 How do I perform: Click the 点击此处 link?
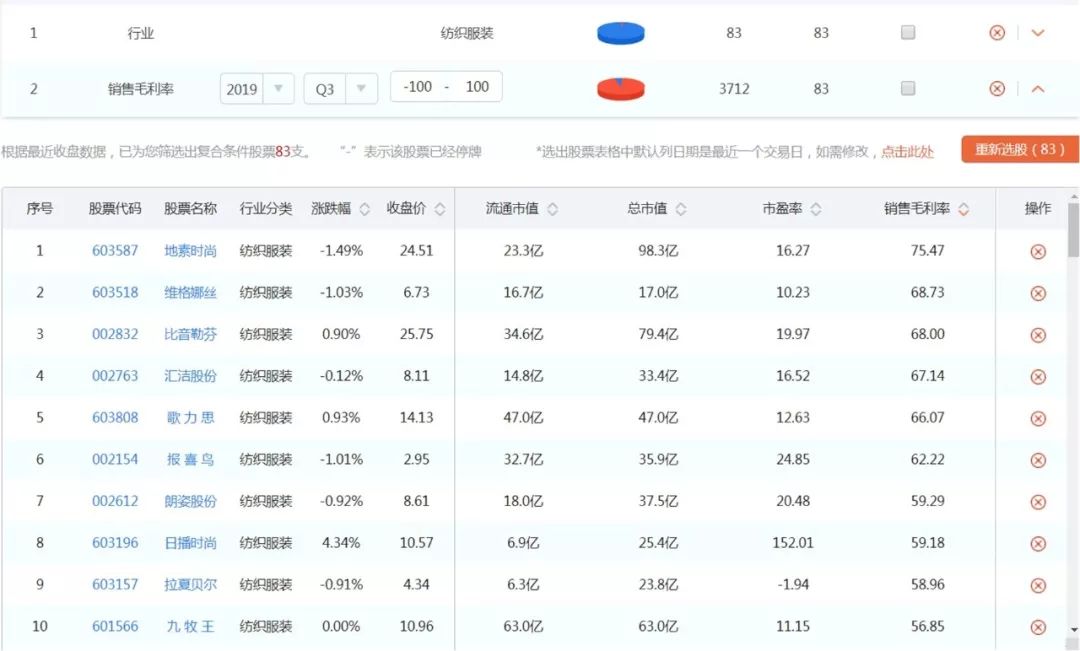pyautogui.click(x=907, y=152)
